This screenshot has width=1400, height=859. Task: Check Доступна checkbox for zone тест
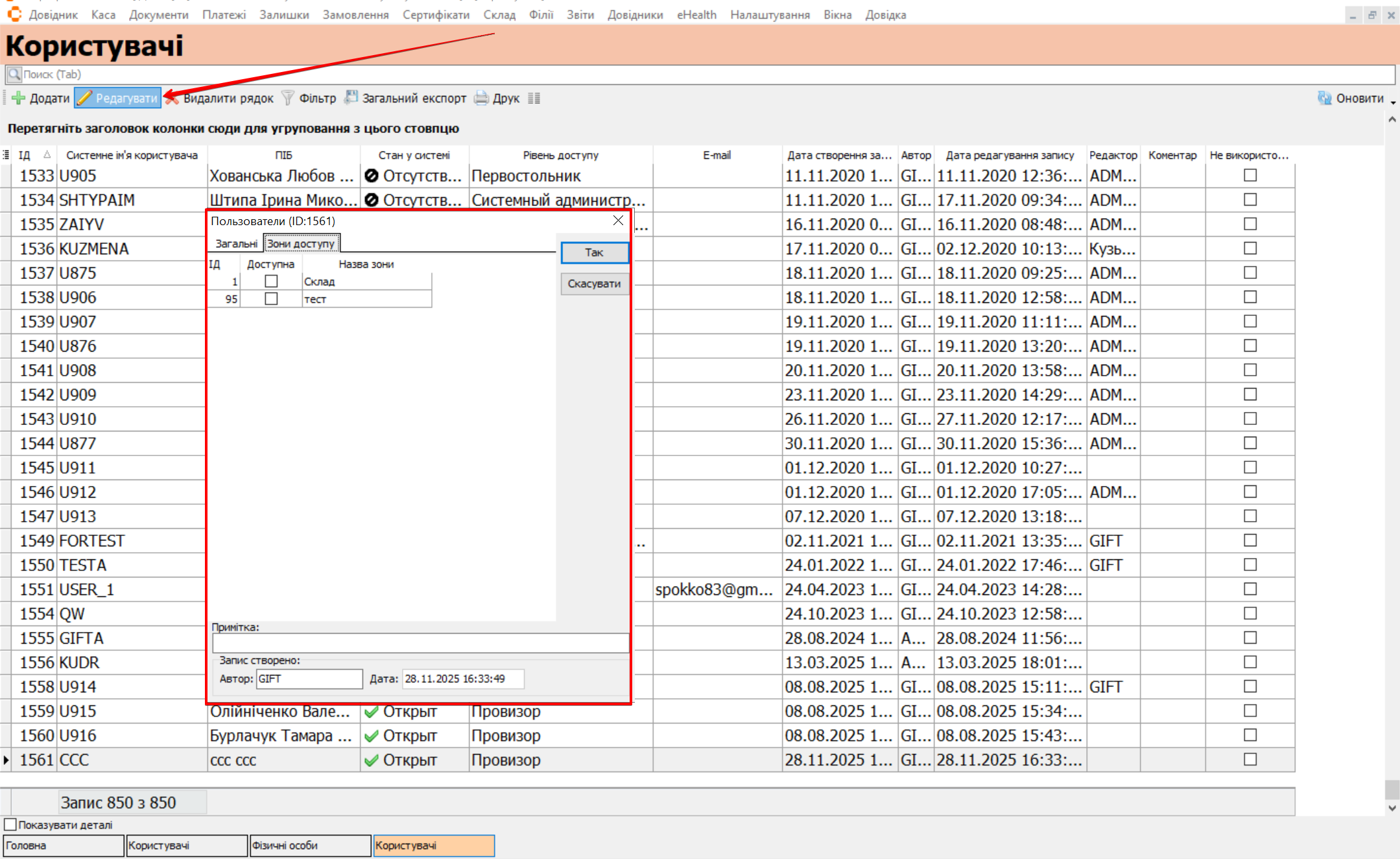(x=271, y=298)
